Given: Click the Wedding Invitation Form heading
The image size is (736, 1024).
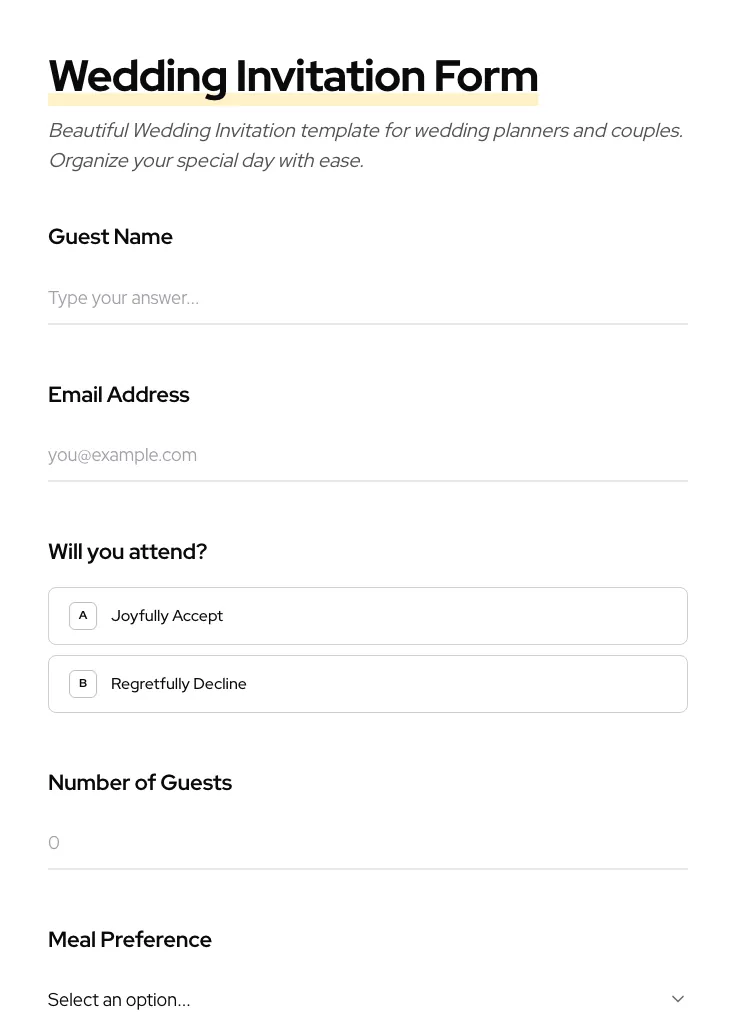Looking at the screenshot, I should click(x=293, y=77).
